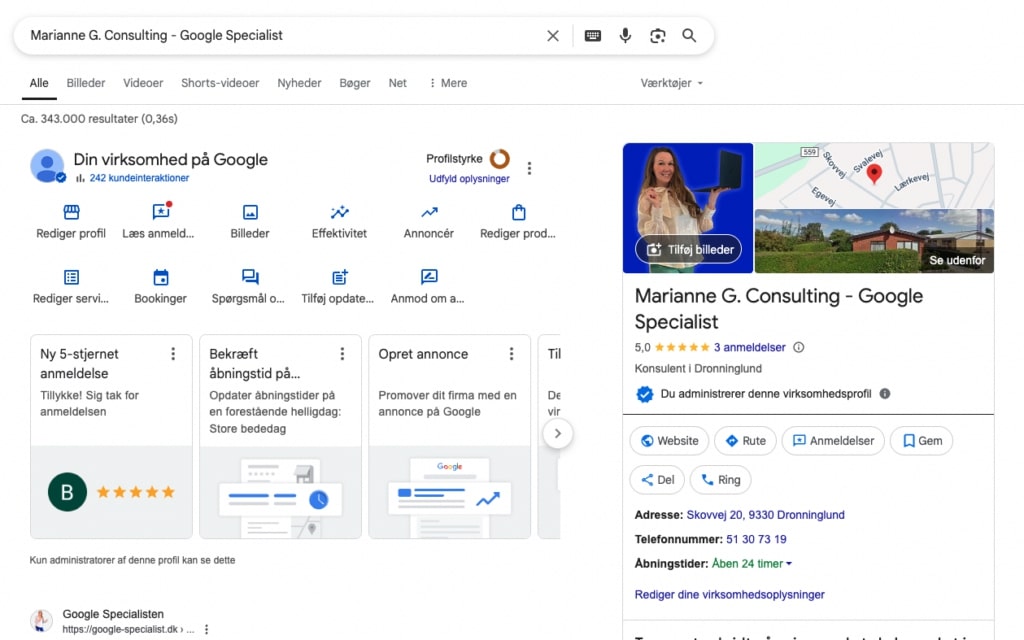
Task: Expand the Åben 24 timer opening hours dropdown
Action: 750,563
